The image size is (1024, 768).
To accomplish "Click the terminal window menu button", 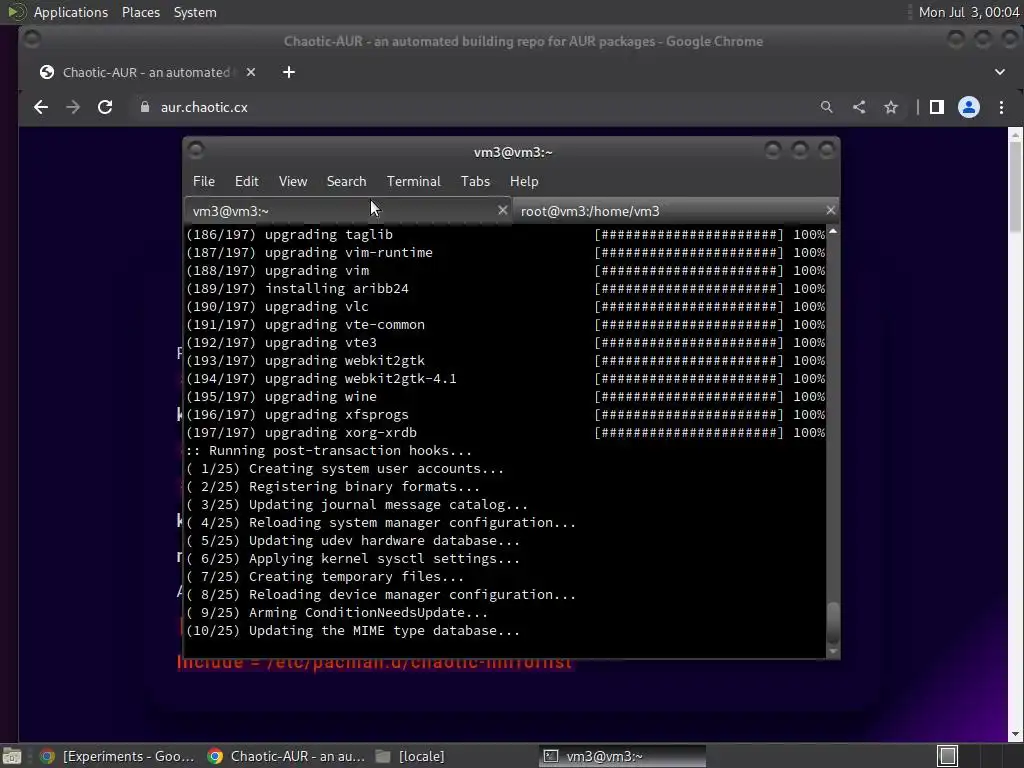I will [x=196, y=150].
